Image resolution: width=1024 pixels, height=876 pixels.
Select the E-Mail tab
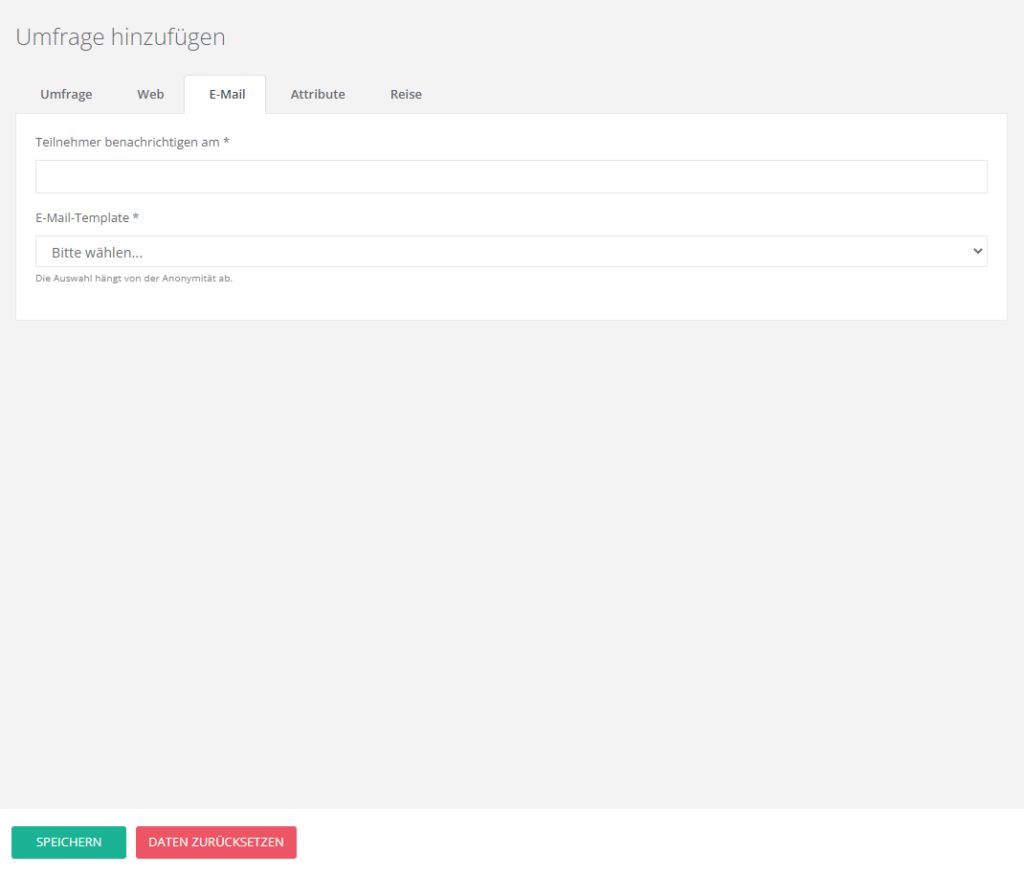226,94
